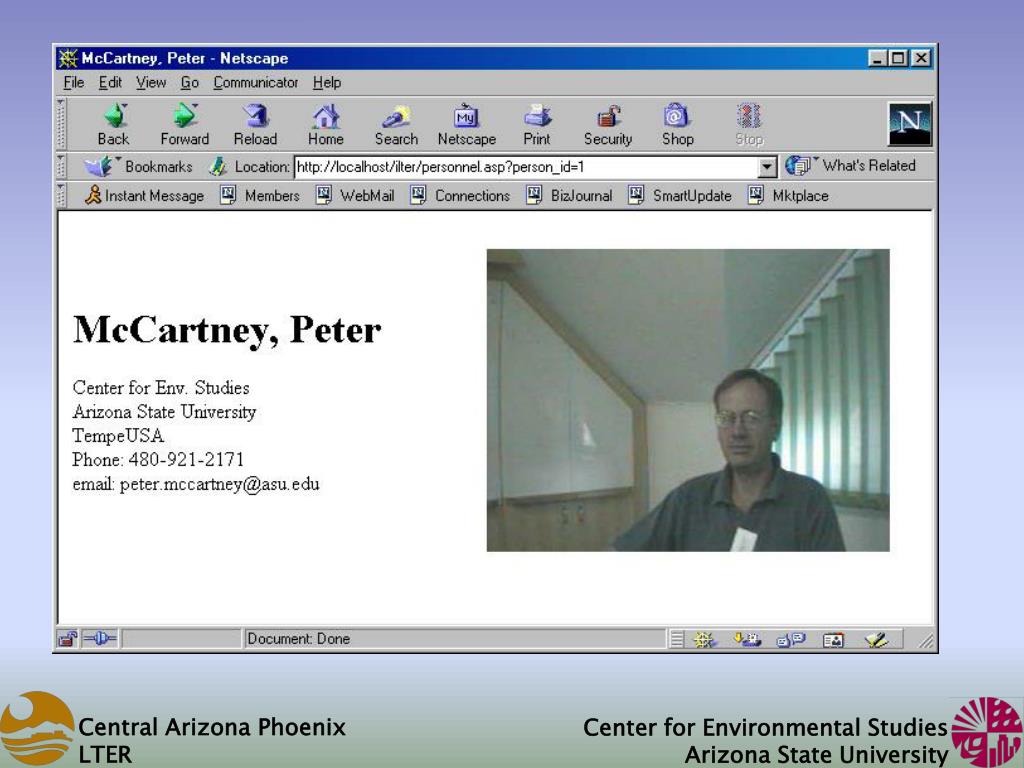The image size is (1024, 768).
Task: Open the Mktplace bookmark
Action: pyautogui.click(x=788, y=195)
